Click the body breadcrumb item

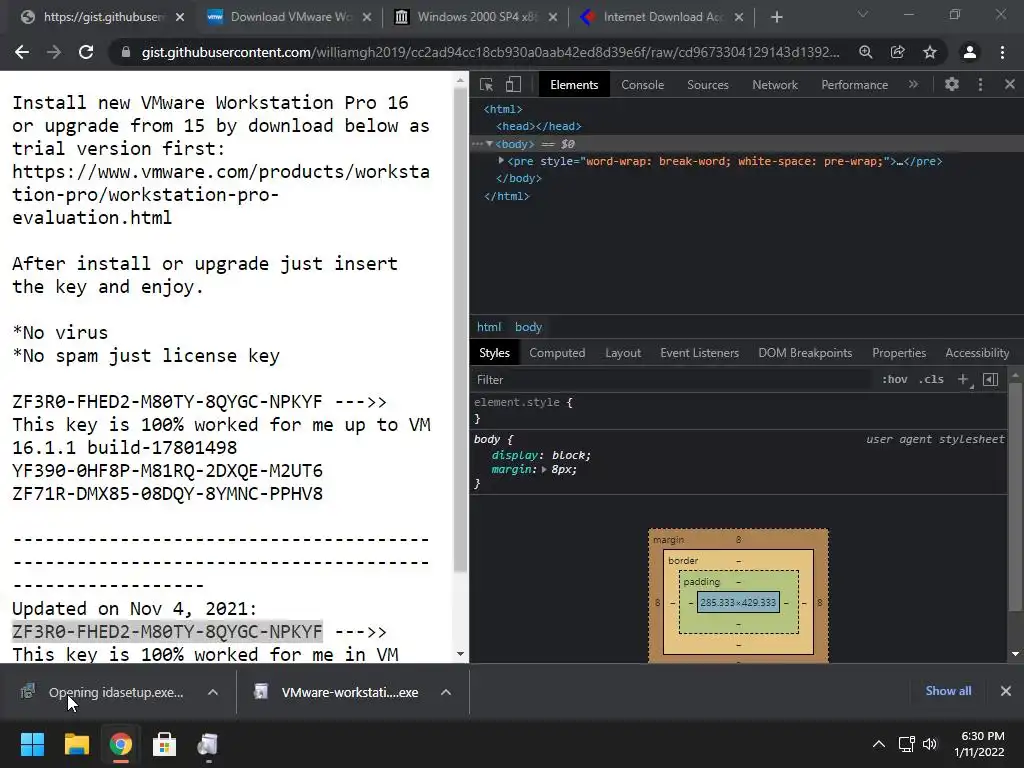[x=528, y=327]
